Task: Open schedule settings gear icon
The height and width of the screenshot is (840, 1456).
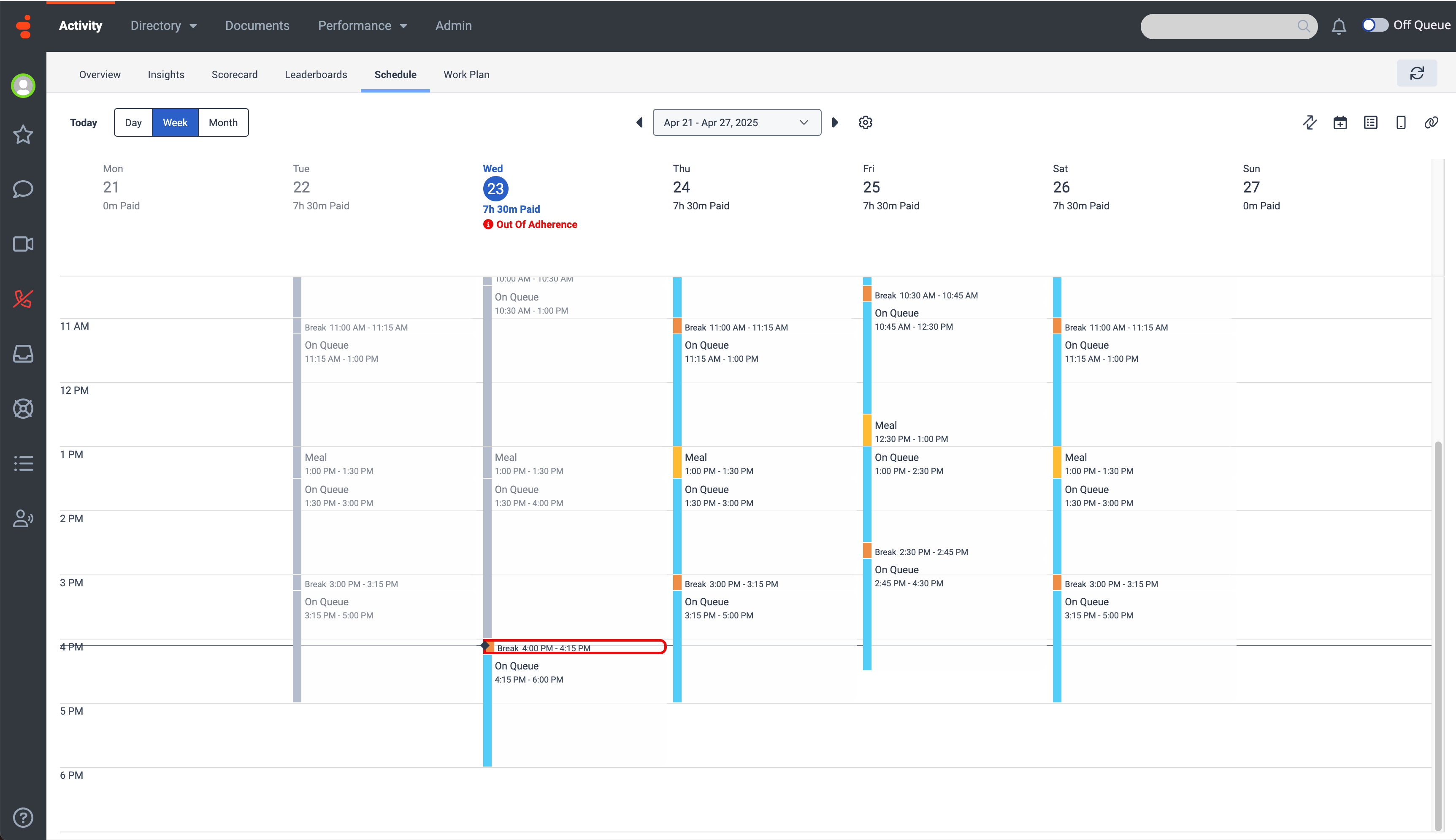Action: click(x=865, y=122)
